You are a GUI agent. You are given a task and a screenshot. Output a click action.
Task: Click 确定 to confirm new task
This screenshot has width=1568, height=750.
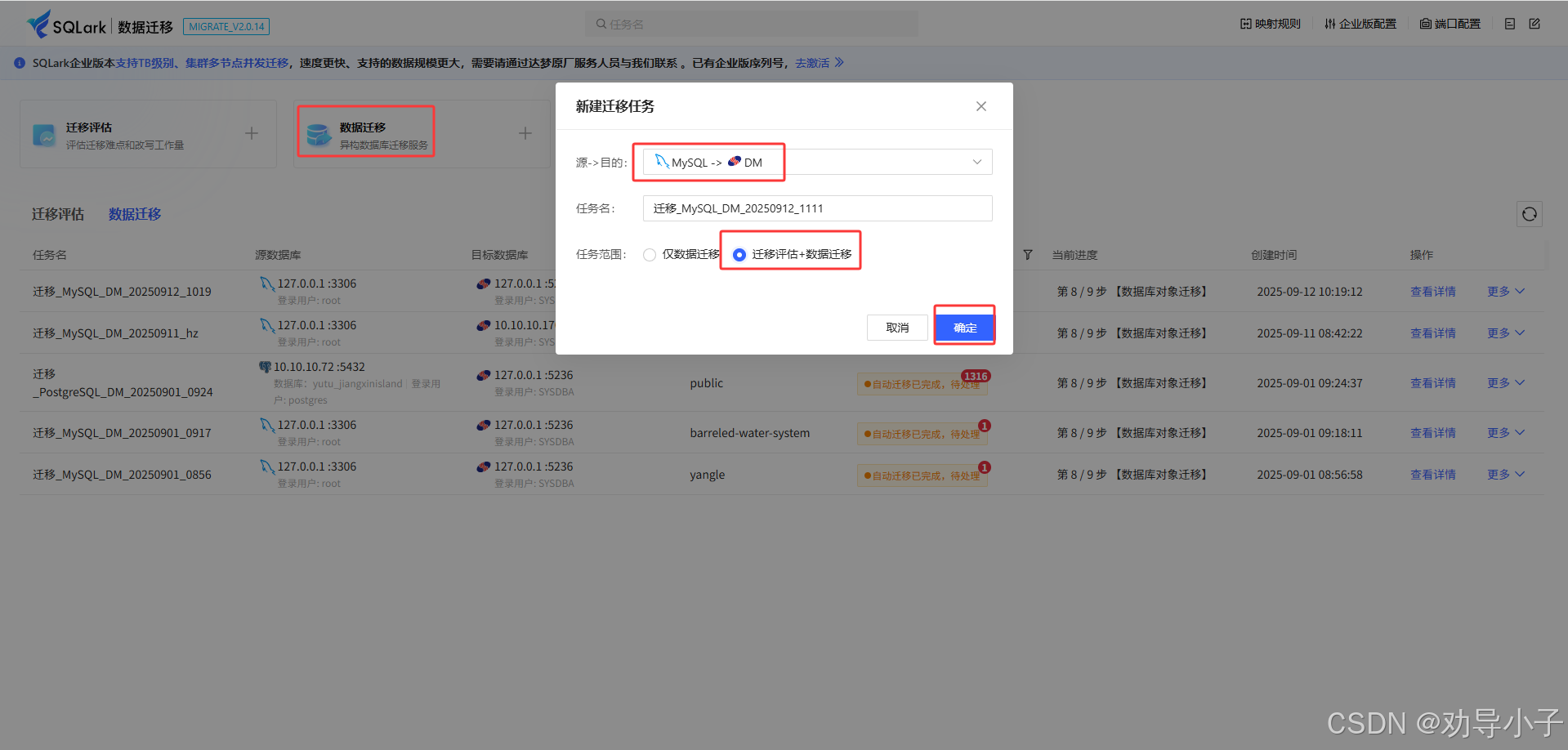click(965, 328)
